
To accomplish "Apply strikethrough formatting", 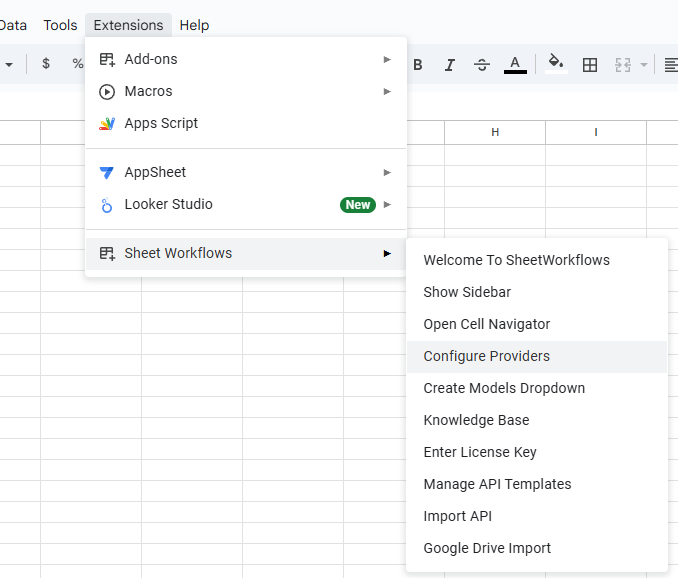I will tap(482, 65).
